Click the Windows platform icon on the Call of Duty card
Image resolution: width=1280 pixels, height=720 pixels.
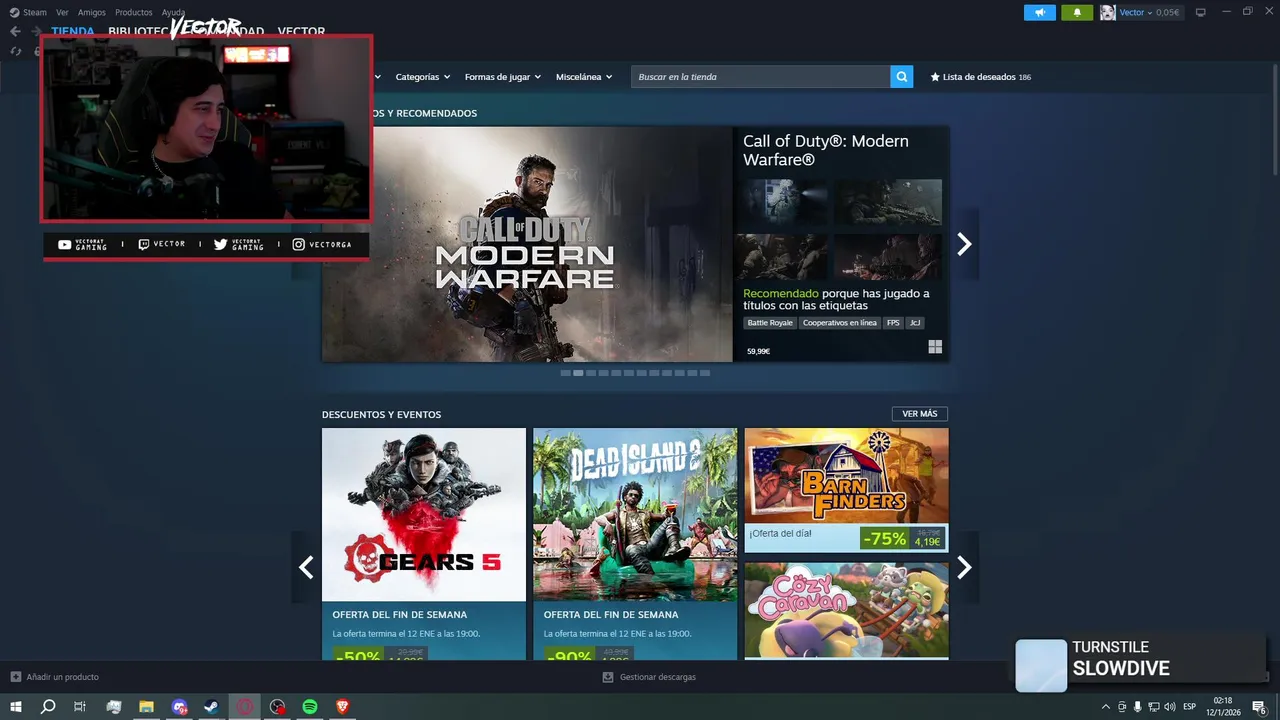(935, 347)
